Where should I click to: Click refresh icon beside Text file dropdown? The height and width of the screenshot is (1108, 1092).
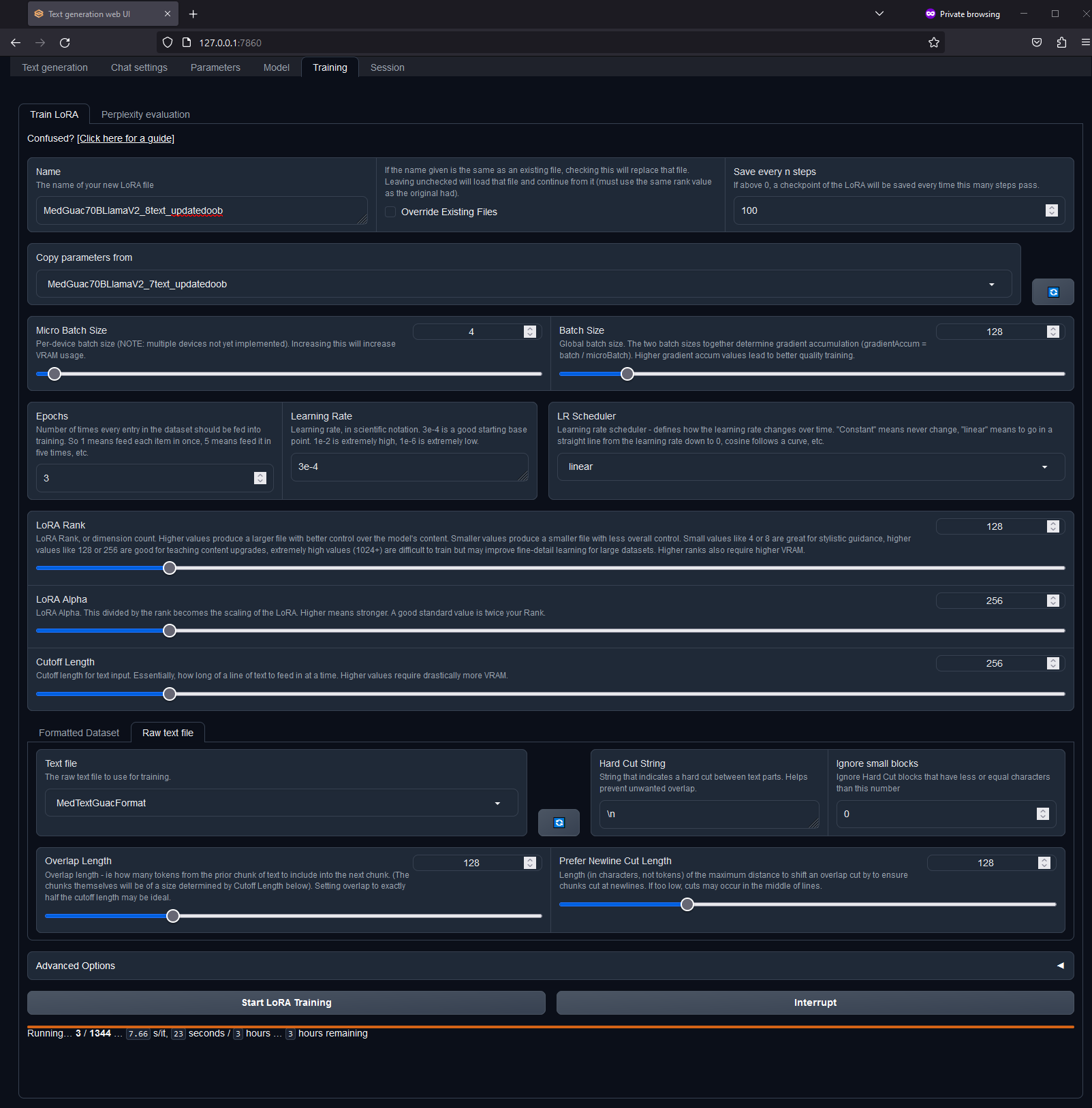tap(559, 823)
